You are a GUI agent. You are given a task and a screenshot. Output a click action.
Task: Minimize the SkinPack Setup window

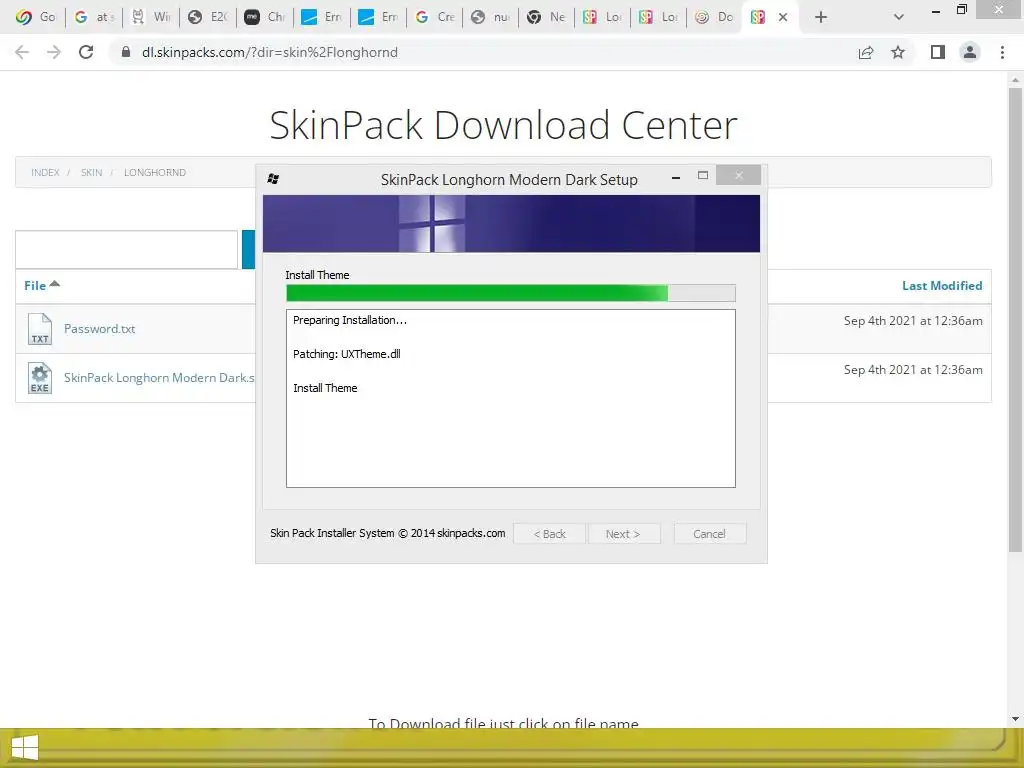click(x=676, y=176)
